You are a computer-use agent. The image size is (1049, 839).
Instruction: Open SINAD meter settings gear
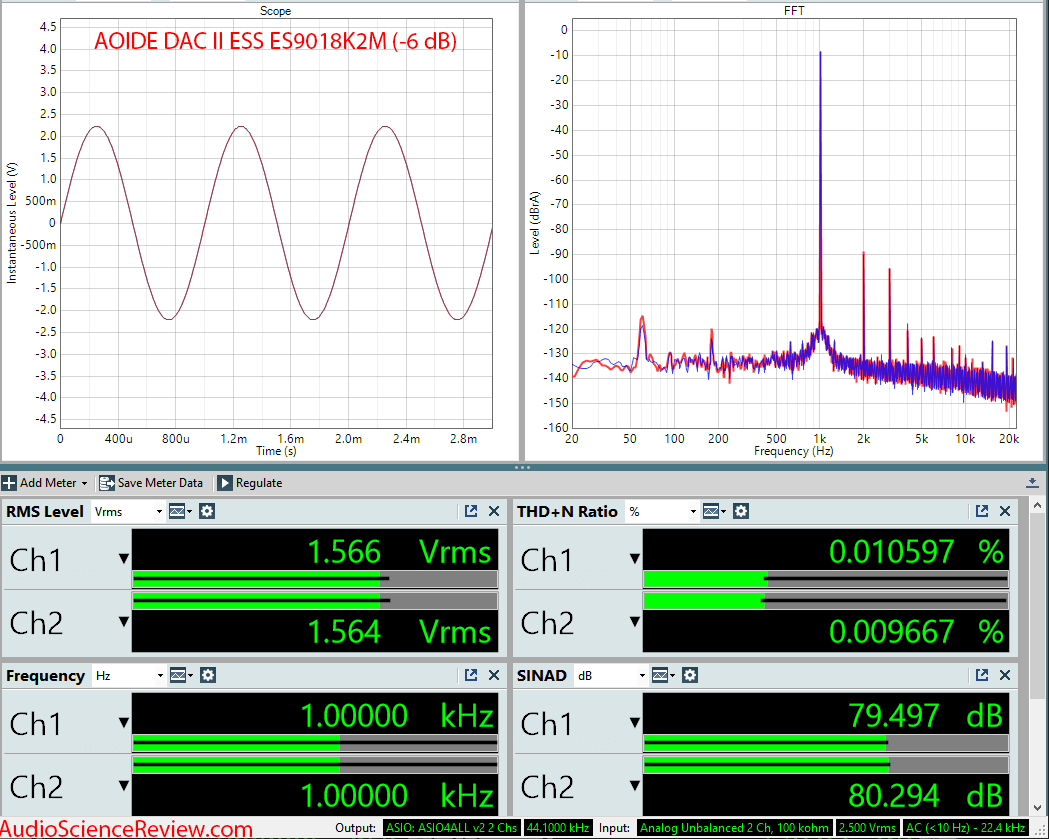pos(690,676)
